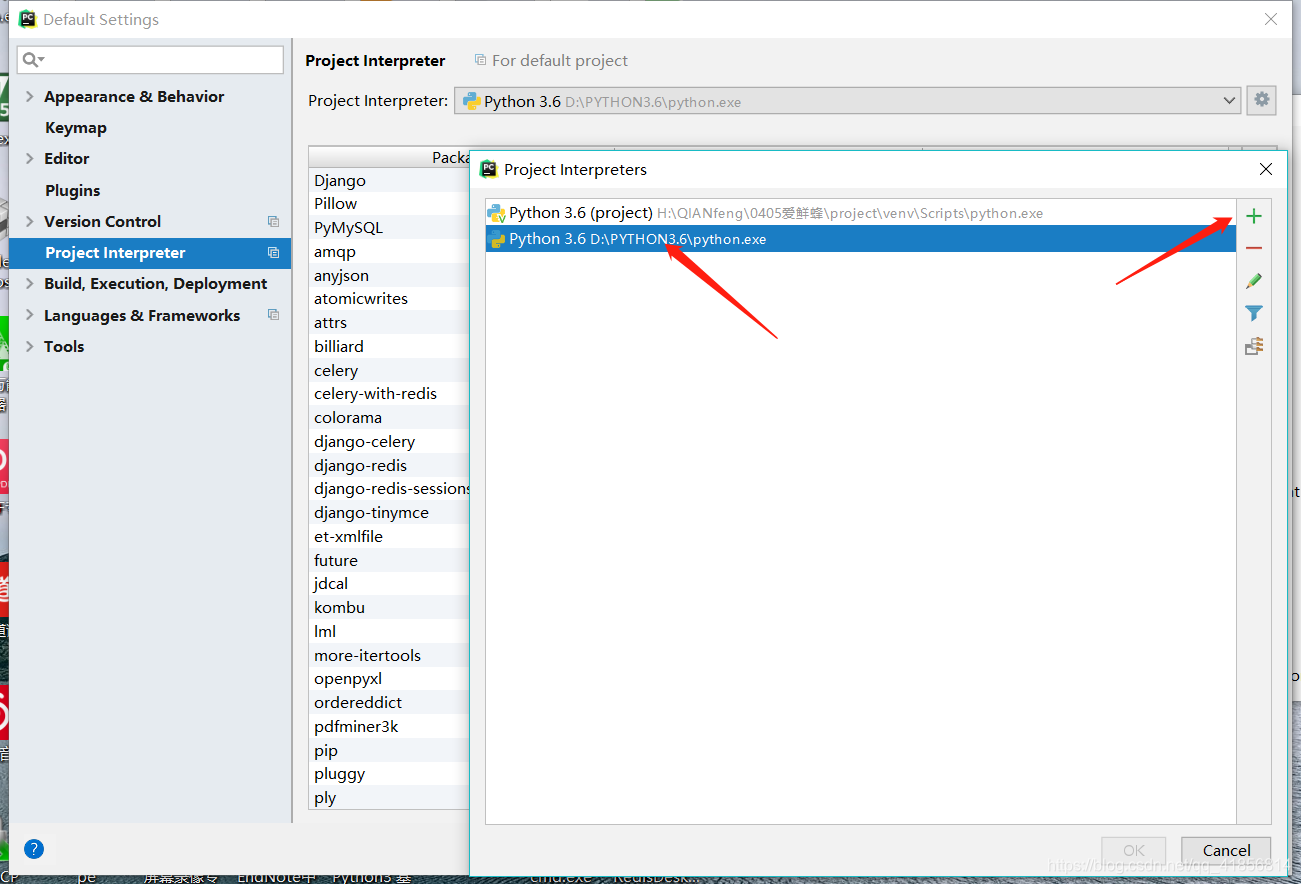Click PyCharm icon in Project Interpreters title
1301x884 pixels.
pyautogui.click(x=488, y=169)
